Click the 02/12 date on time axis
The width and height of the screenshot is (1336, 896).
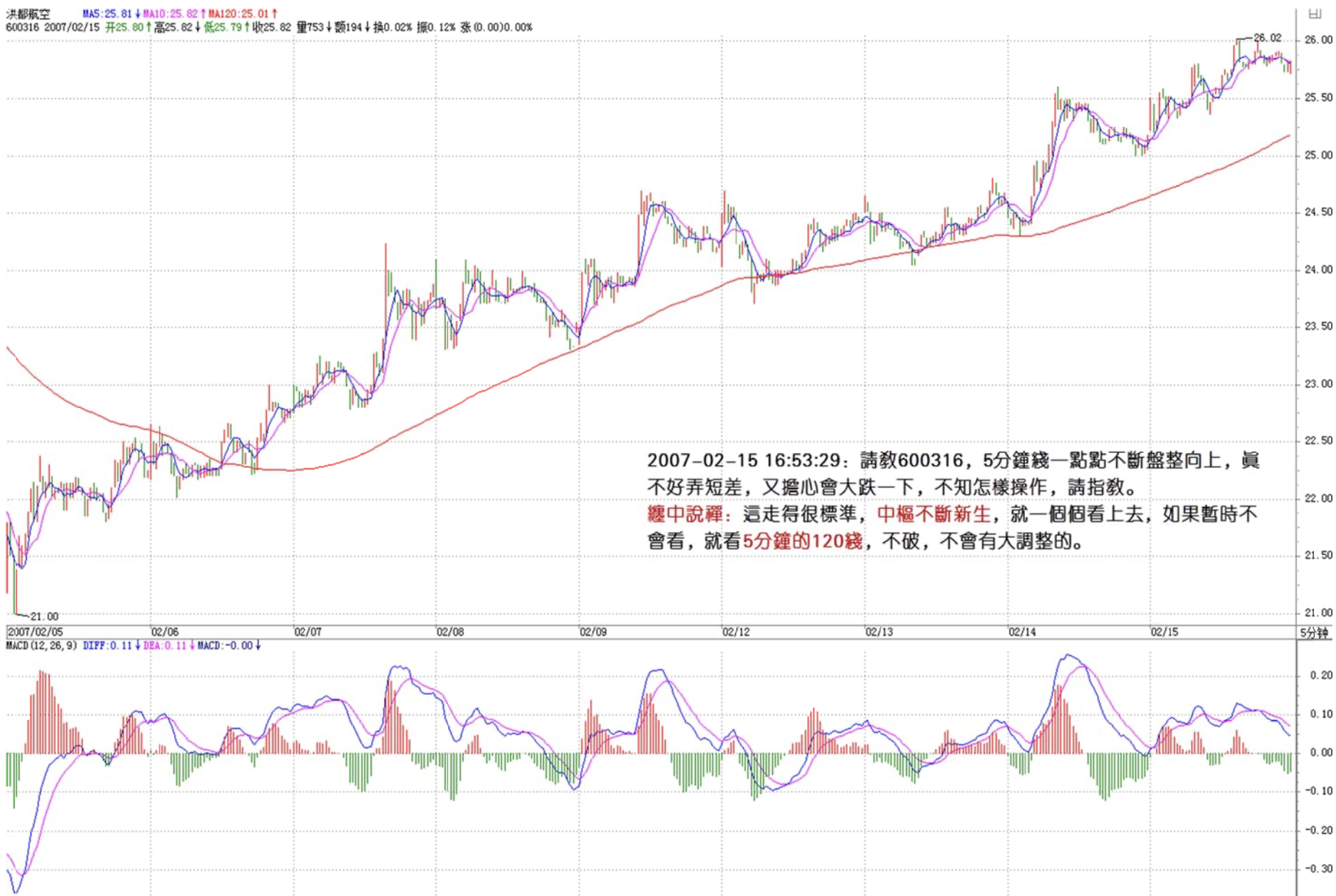point(736,632)
